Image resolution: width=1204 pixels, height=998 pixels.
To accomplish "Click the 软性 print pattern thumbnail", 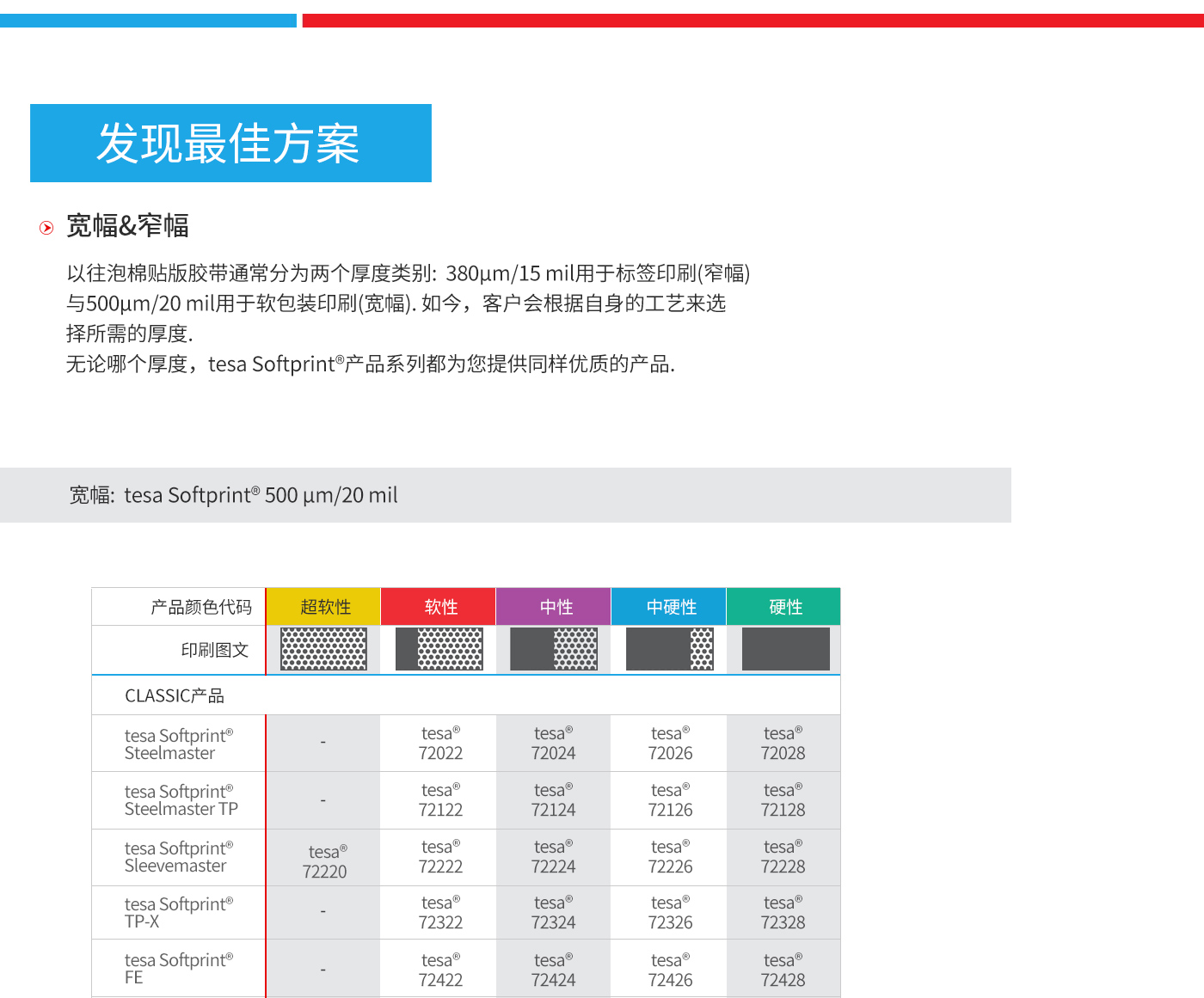I will tap(439, 649).
